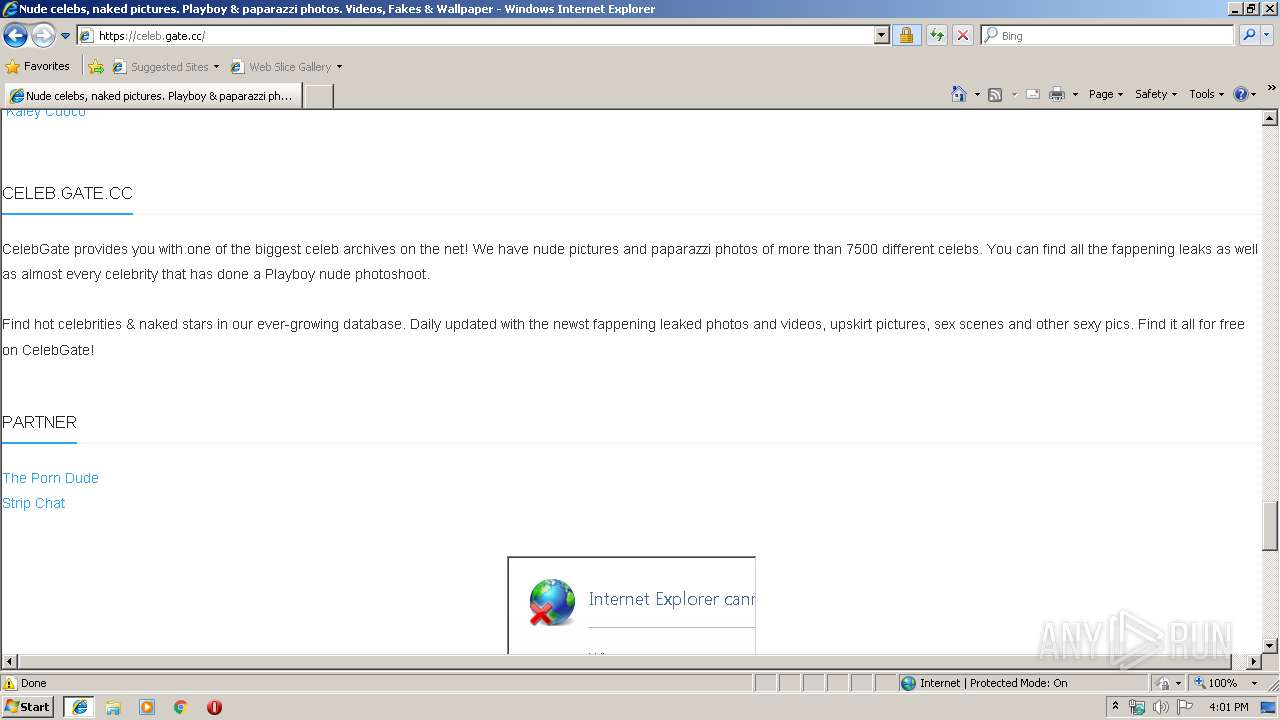This screenshot has height=720, width=1280.
Task: Open the Safety menu
Action: click(1156, 94)
